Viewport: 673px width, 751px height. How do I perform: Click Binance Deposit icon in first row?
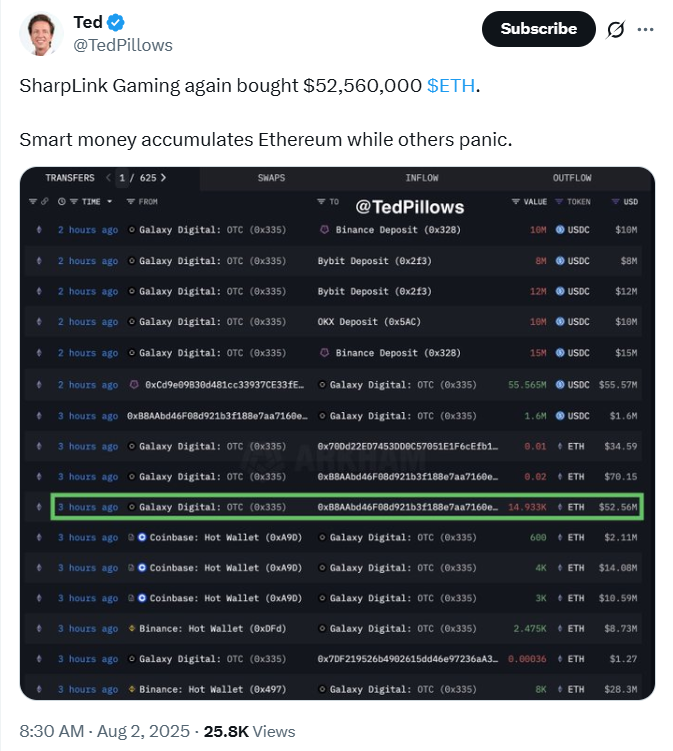click(x=325, y=230)
